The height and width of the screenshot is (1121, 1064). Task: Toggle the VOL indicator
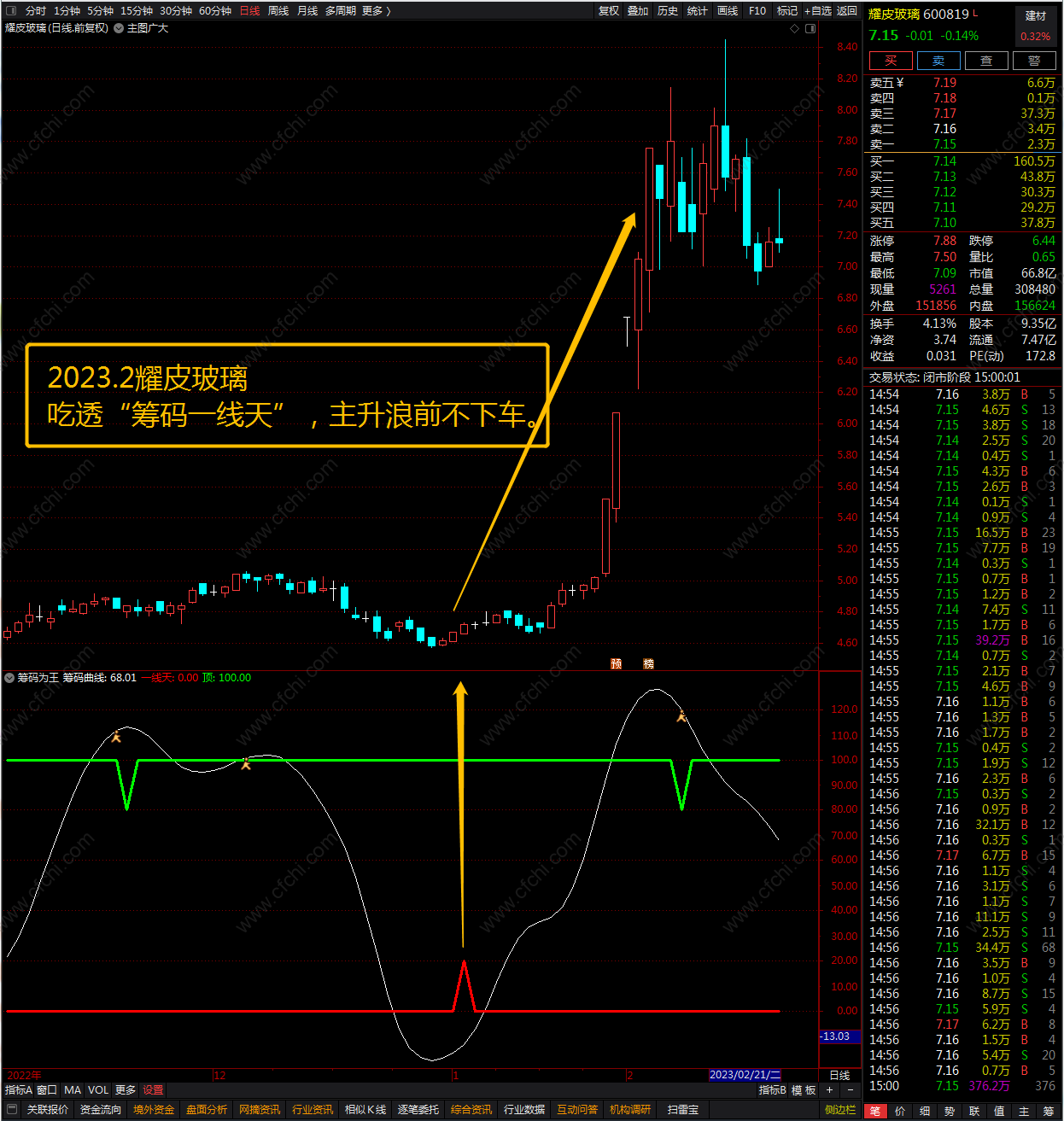[98, 1090]
